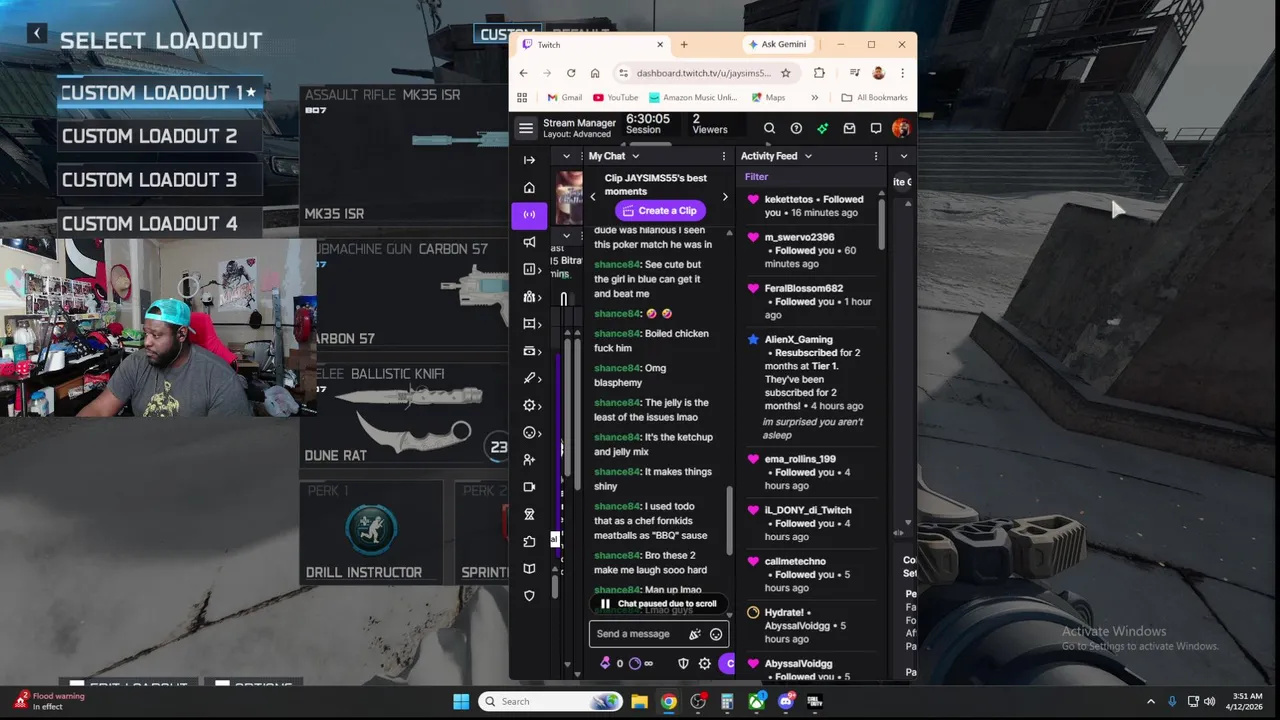Expand the chevron left of My Chat header

pyautogui.click(x=566, y=156)
